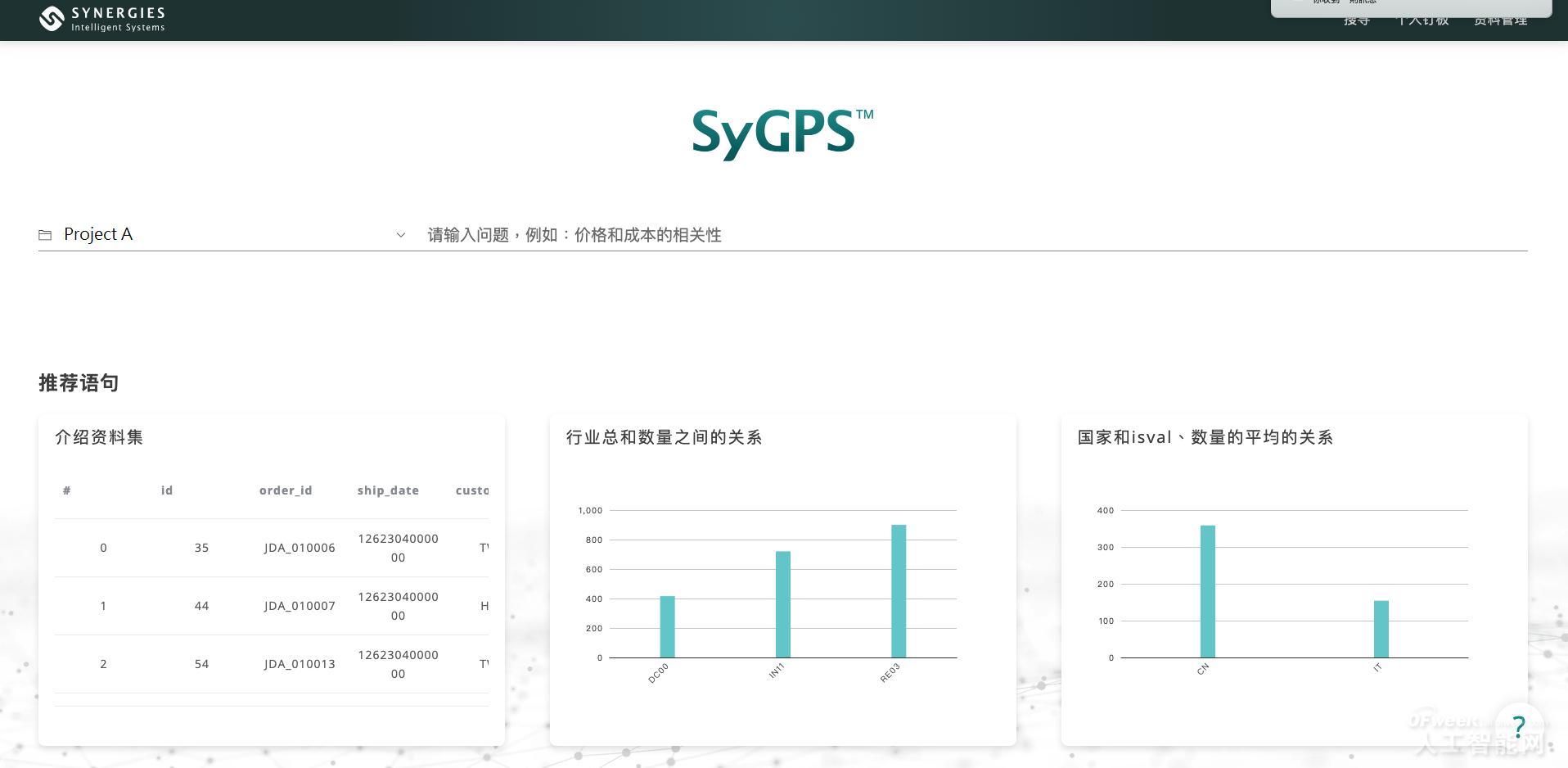Screen dimensions: 1568x768
Task: Click the ship_date column header
Action: (388, 490)
